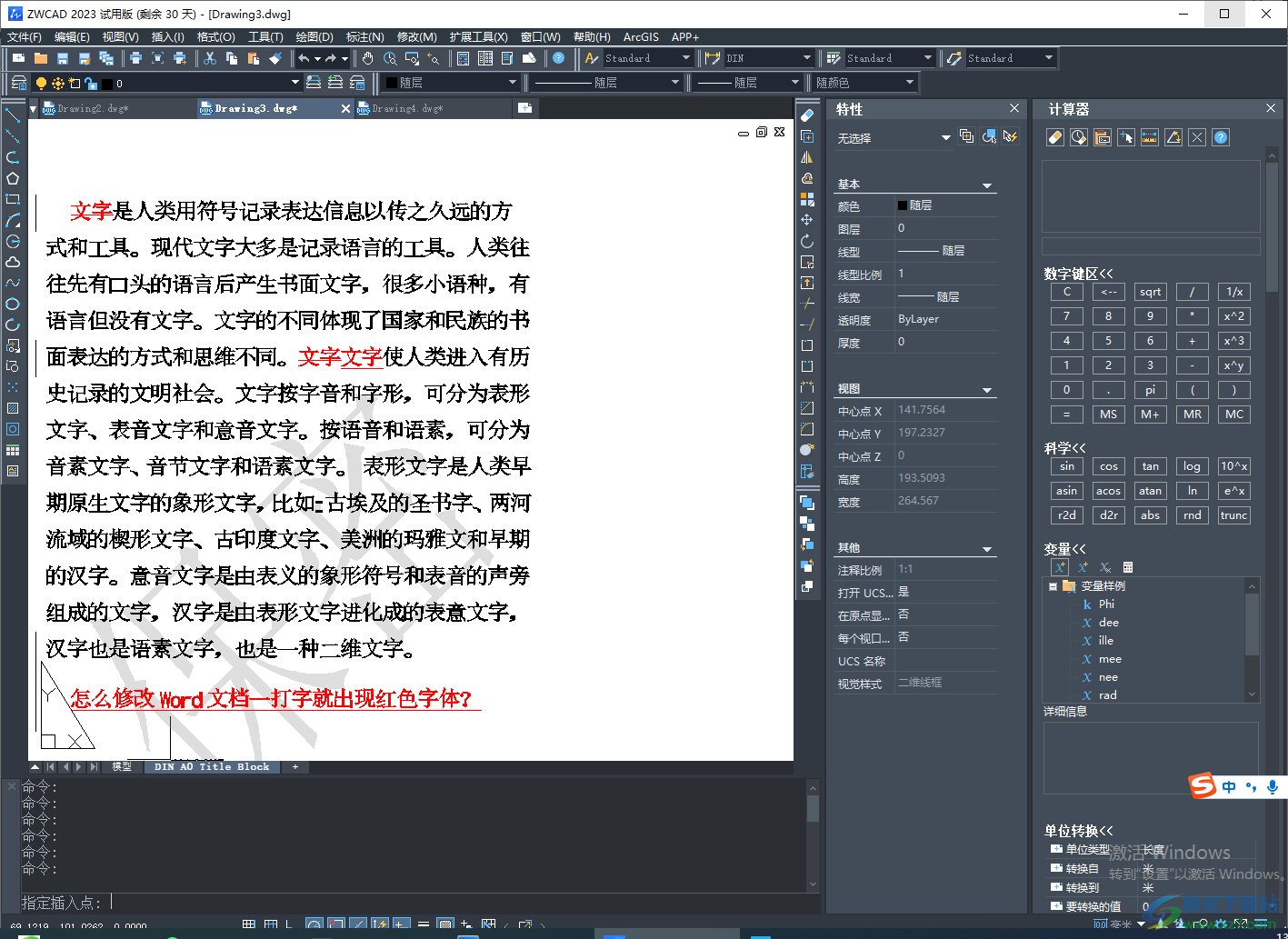
Task: Select the Rotate tool in modify toolbar
Action: click(807, 241)
